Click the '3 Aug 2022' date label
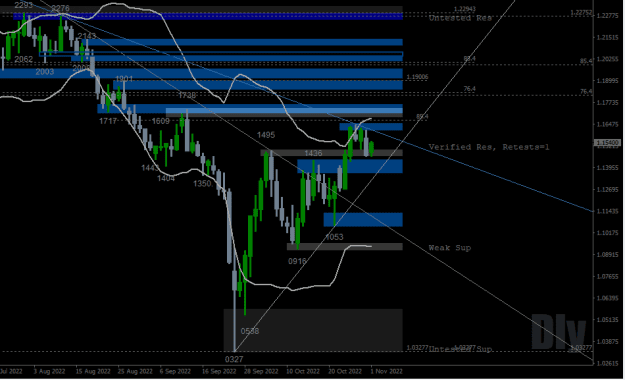The height and width of the screenshot is (380, 625). pos(49,371)
